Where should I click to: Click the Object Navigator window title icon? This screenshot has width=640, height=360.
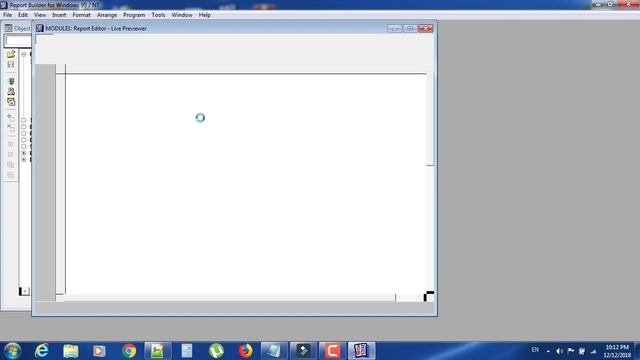(x=8, y=28)
